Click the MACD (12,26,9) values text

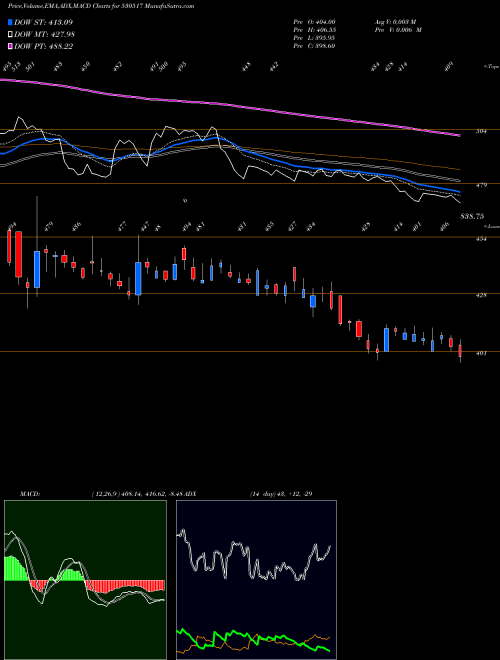pos(137,494)
